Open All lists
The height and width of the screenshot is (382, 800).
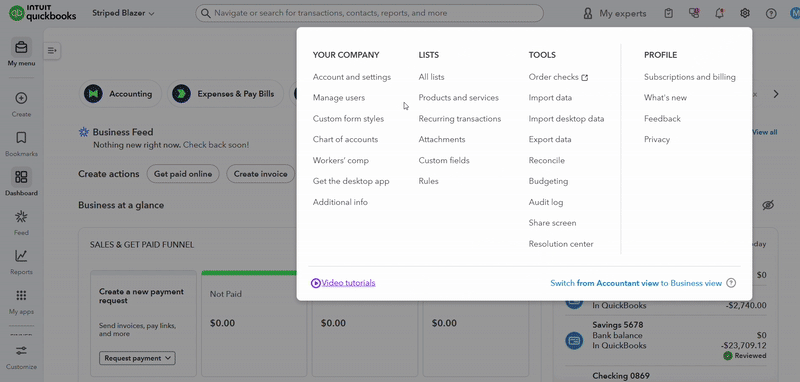(431, 77)
